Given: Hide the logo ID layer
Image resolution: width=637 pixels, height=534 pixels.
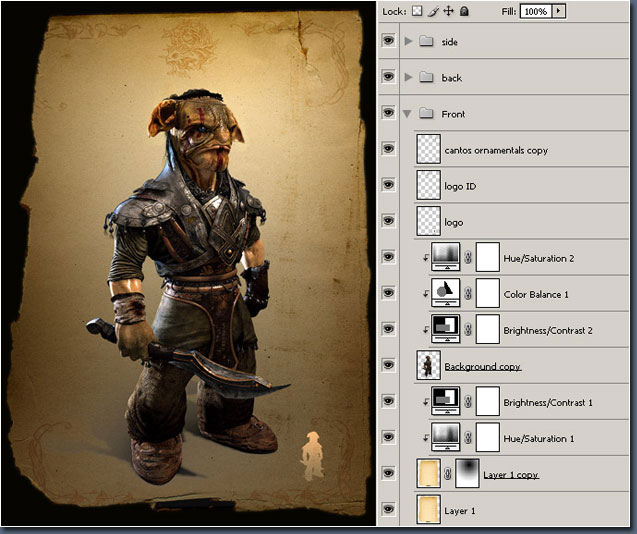Looking at the screenshot, I should (388, 185).
